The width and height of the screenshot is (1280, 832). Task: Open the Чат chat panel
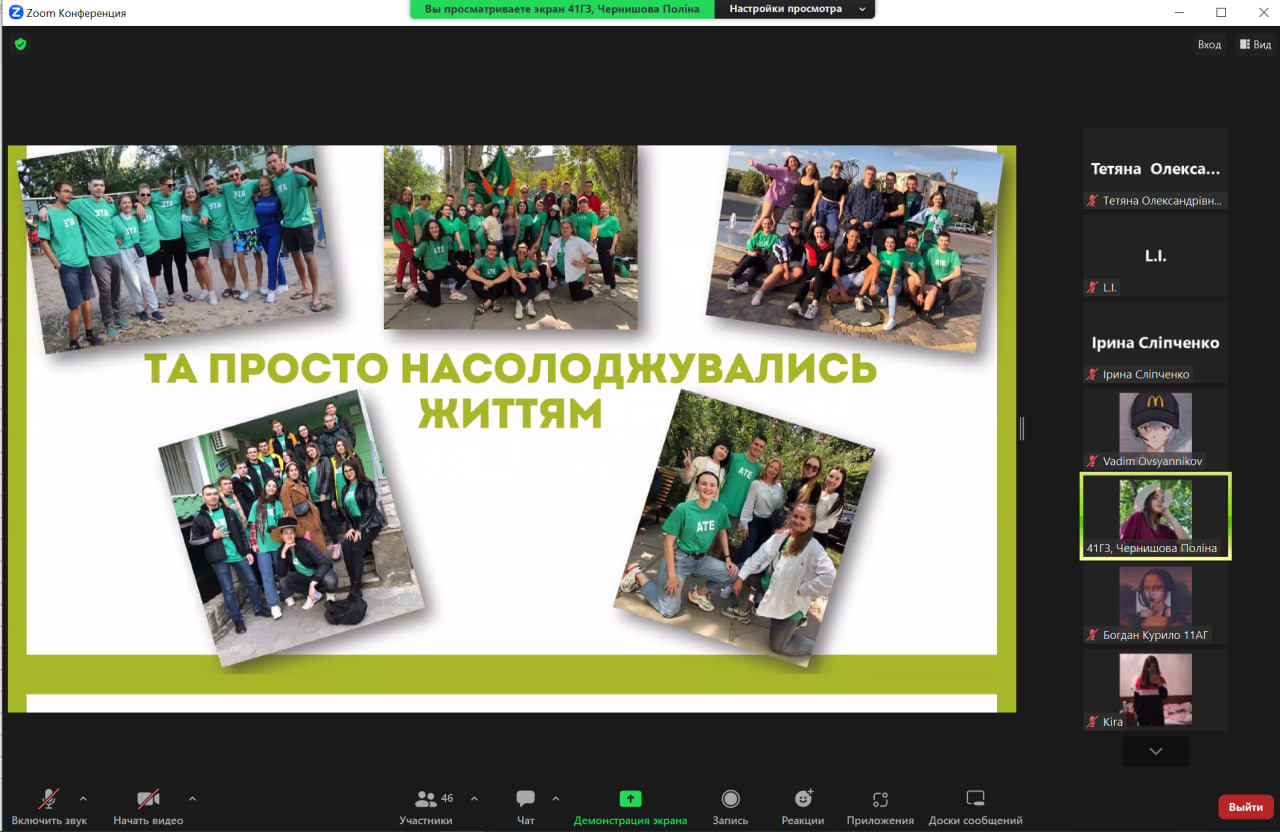click(526, 806)
